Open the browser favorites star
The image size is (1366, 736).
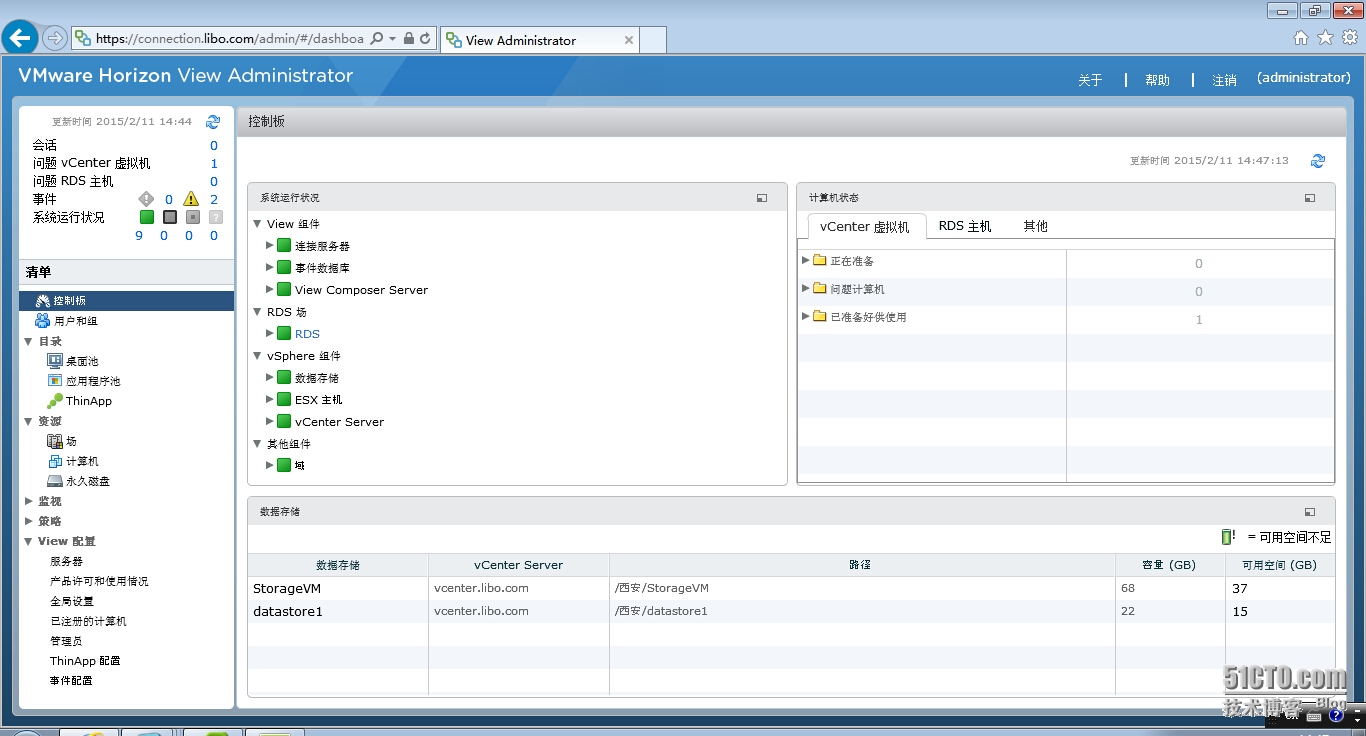(x=1326, y=38)
